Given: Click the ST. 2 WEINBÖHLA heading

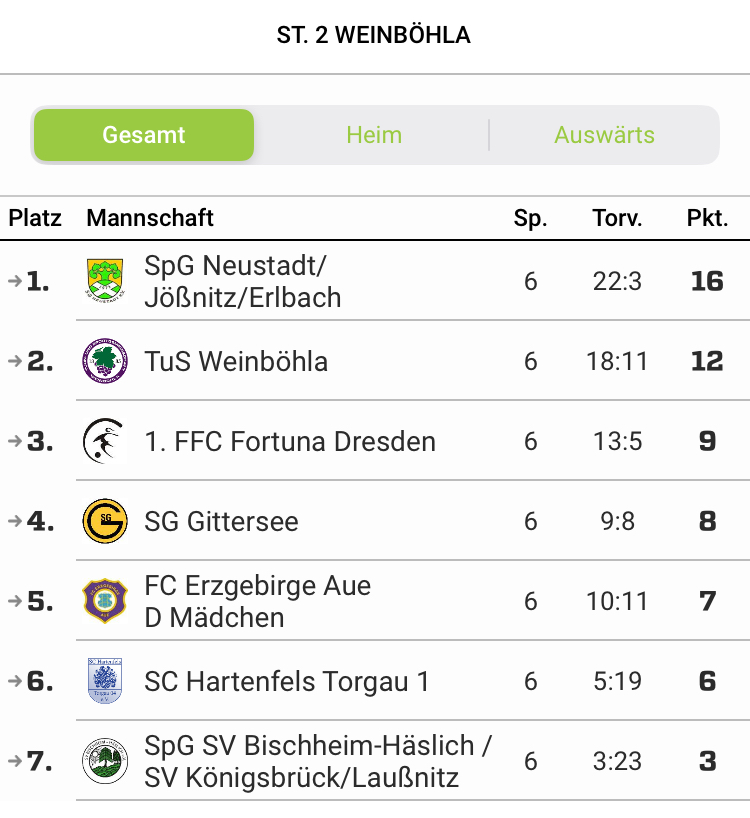Looking at the screenshot, I should click(374, 35).
